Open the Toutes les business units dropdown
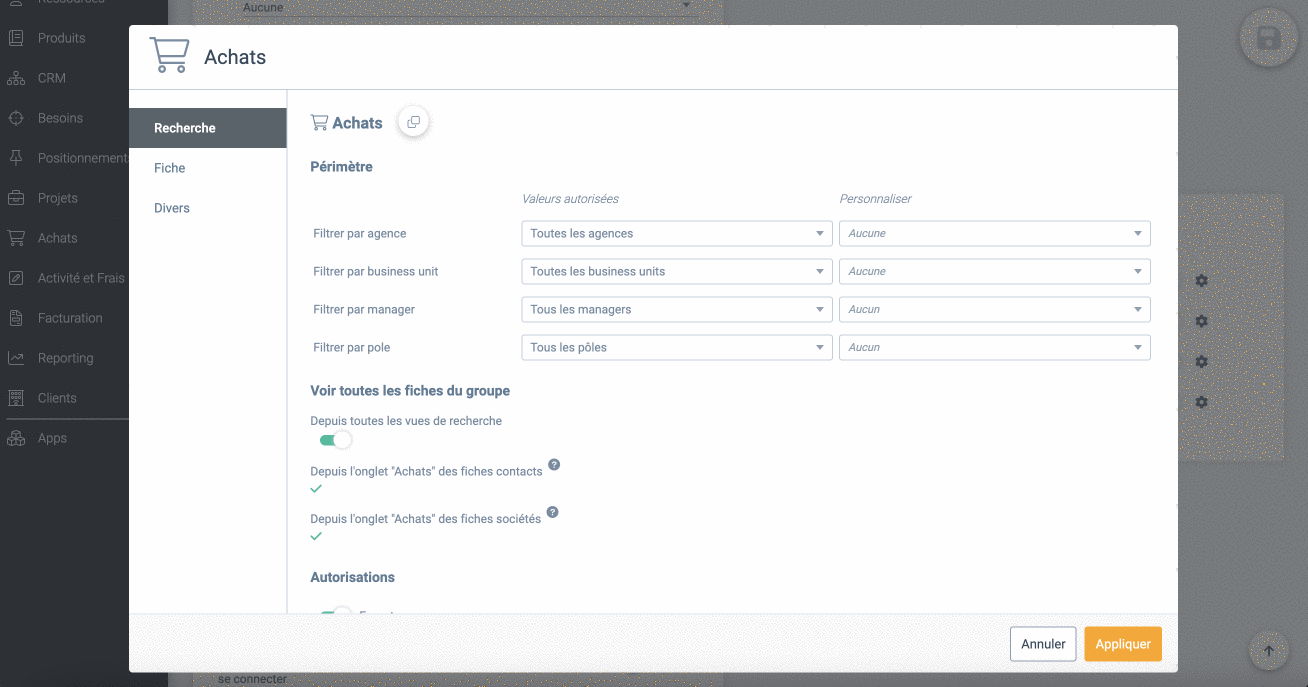The image size is (1308, 687). tap(677, 271)
